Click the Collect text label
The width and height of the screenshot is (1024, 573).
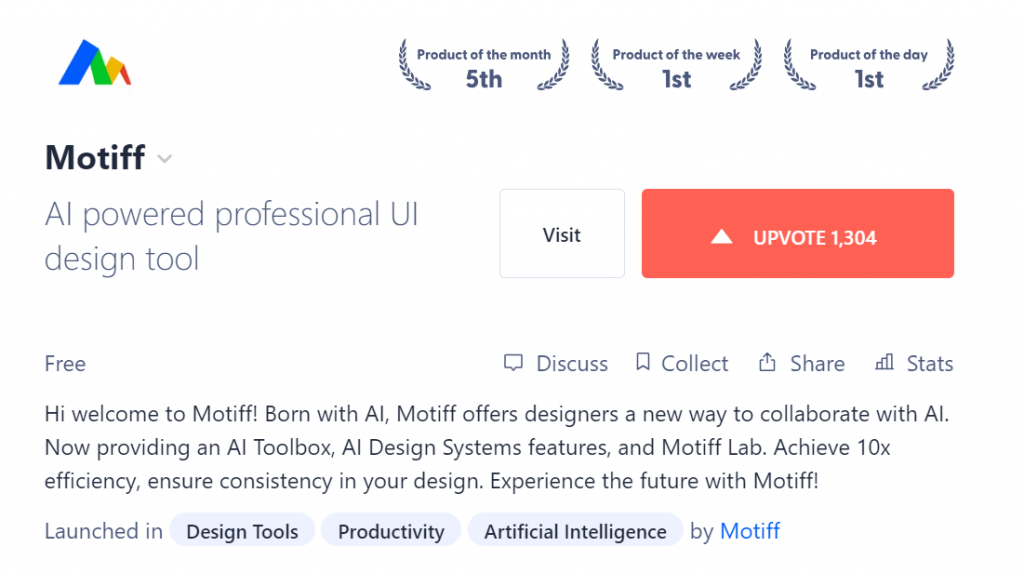click(695, 363)
